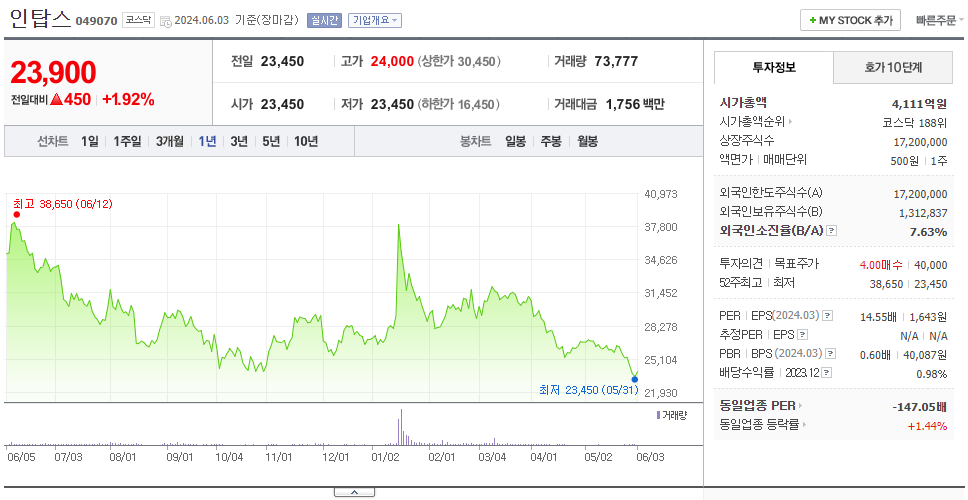Select 5년 line chart period
Image resolution: width=968 pixels, height=500 pixels.
coord(271,141)
